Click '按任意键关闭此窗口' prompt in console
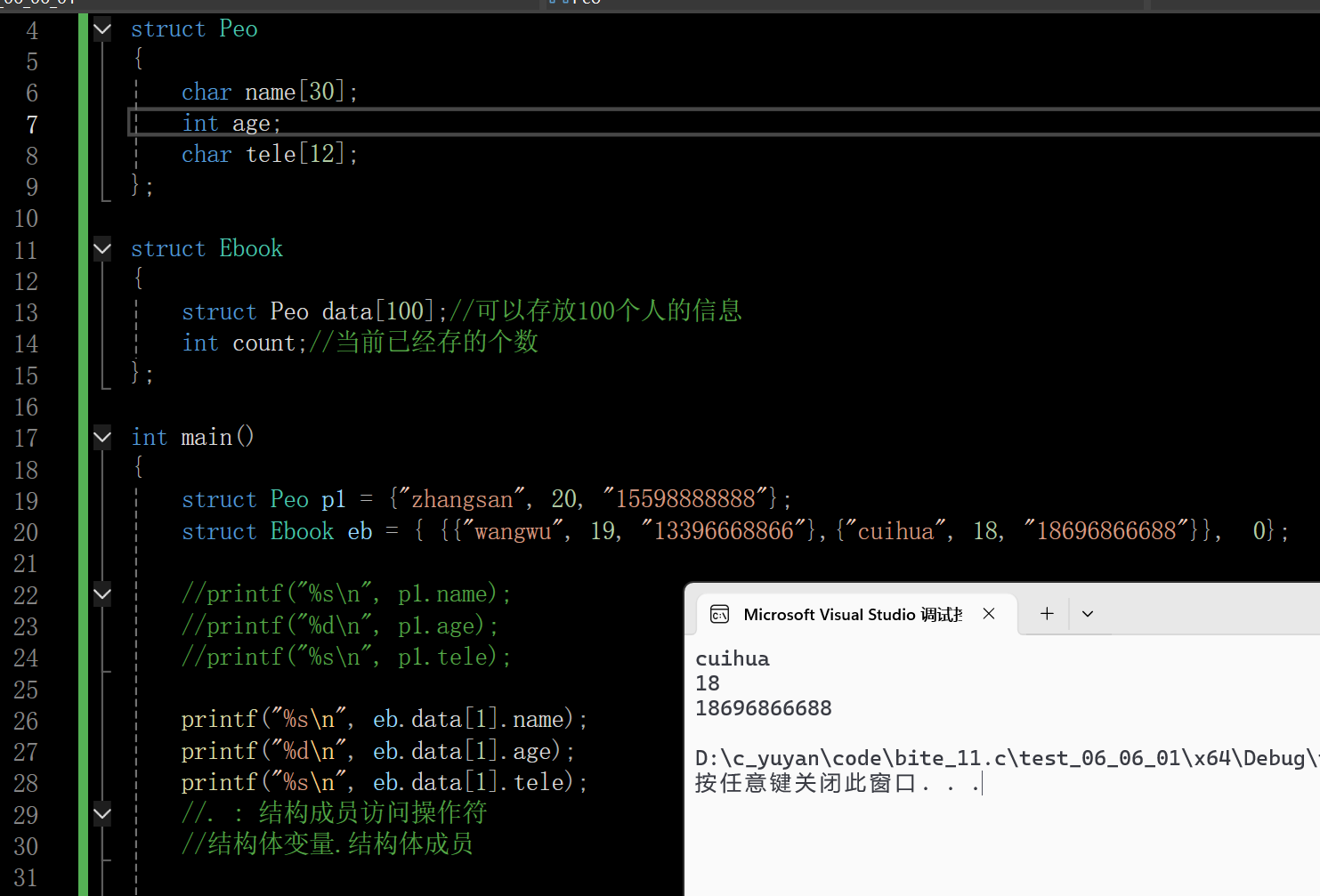Image resolution: width=1320 pixels, height=896 pixels. point(806,784)
